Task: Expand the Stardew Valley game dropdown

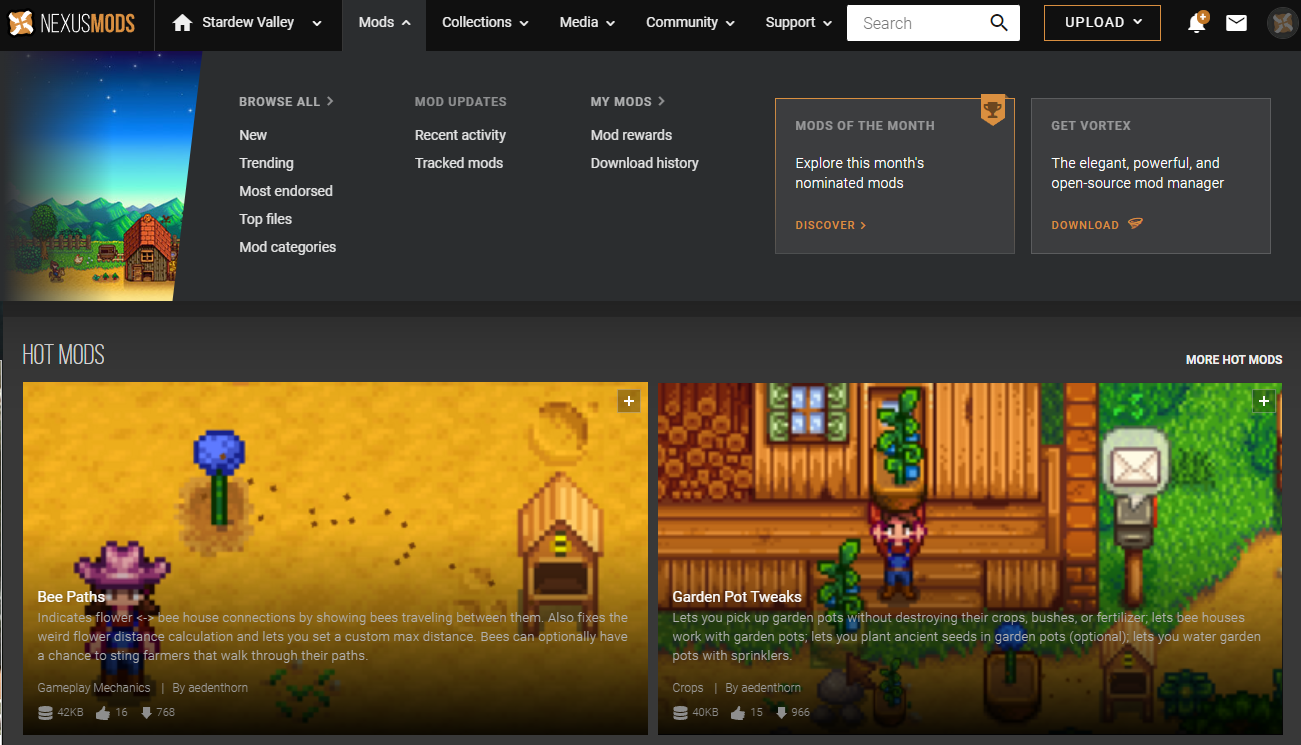Action: [x=317, y=23]
